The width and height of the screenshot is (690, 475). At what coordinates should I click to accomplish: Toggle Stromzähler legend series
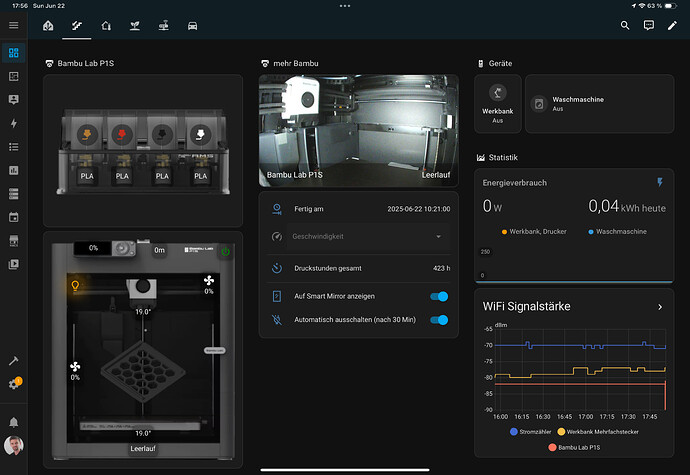[x=530, y=432]
